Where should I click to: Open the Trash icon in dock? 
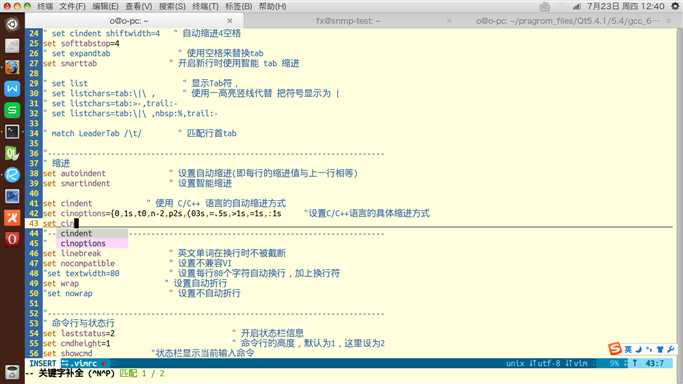12,372
